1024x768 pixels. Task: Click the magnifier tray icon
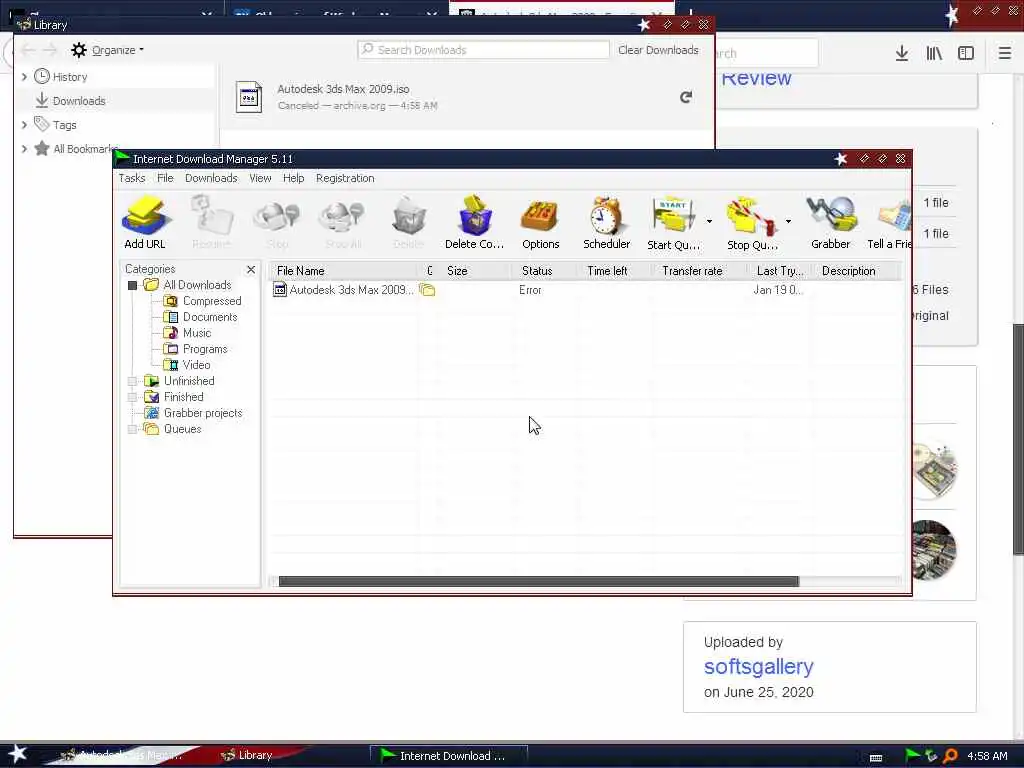pyautogui.click(x=951, y=756)
